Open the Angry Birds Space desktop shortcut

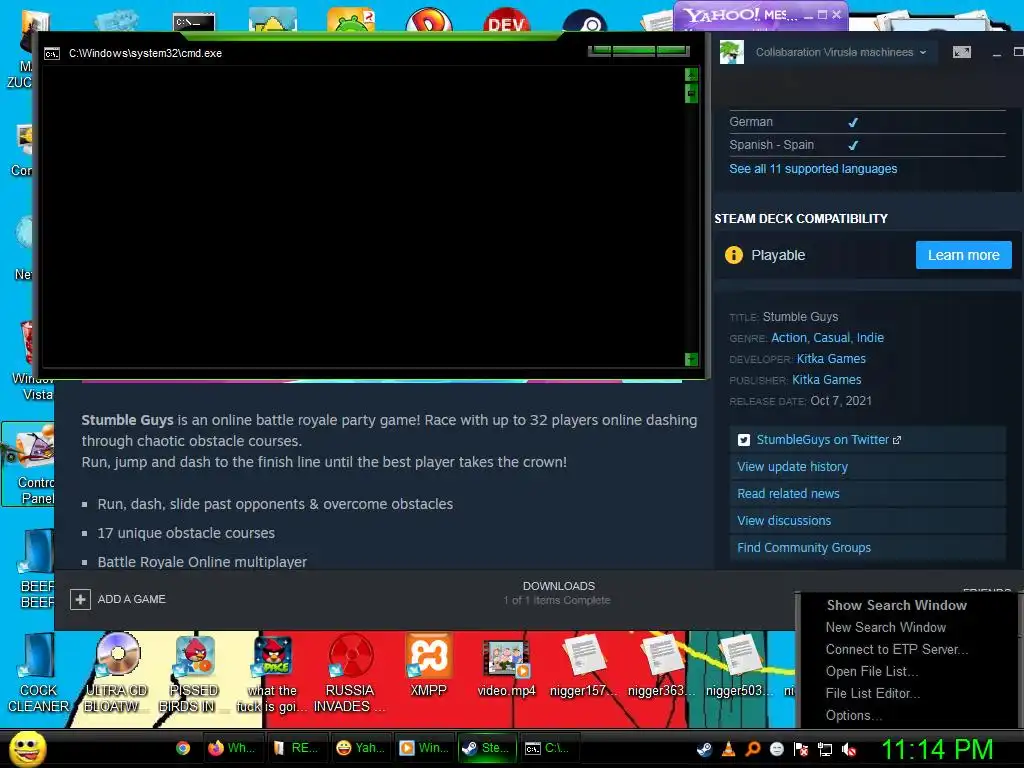pyautogui.click(x=272, y=673)
